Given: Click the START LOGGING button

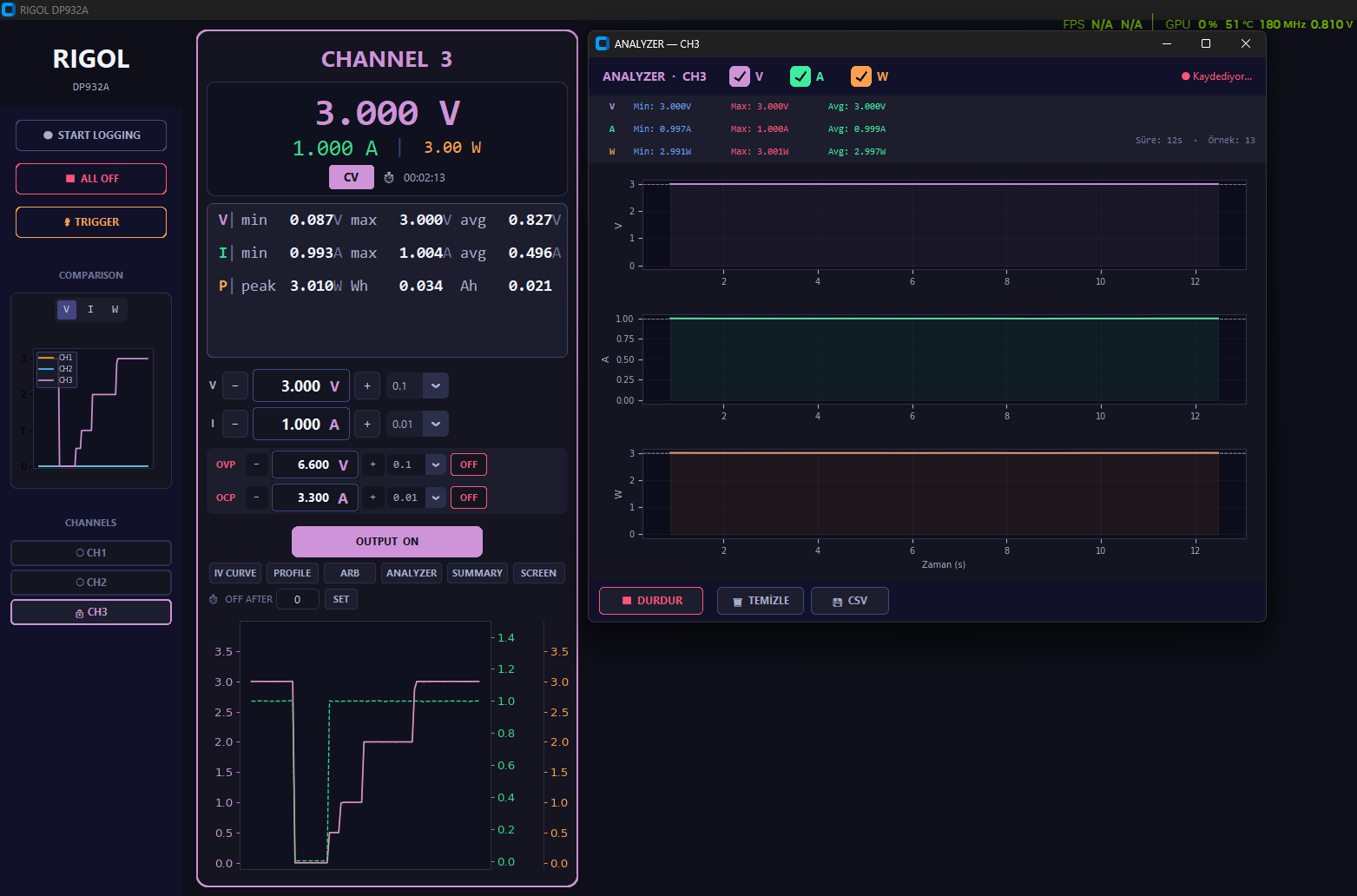Looking at the screenshot, I should pyautogui.click(x=91, y=135).
